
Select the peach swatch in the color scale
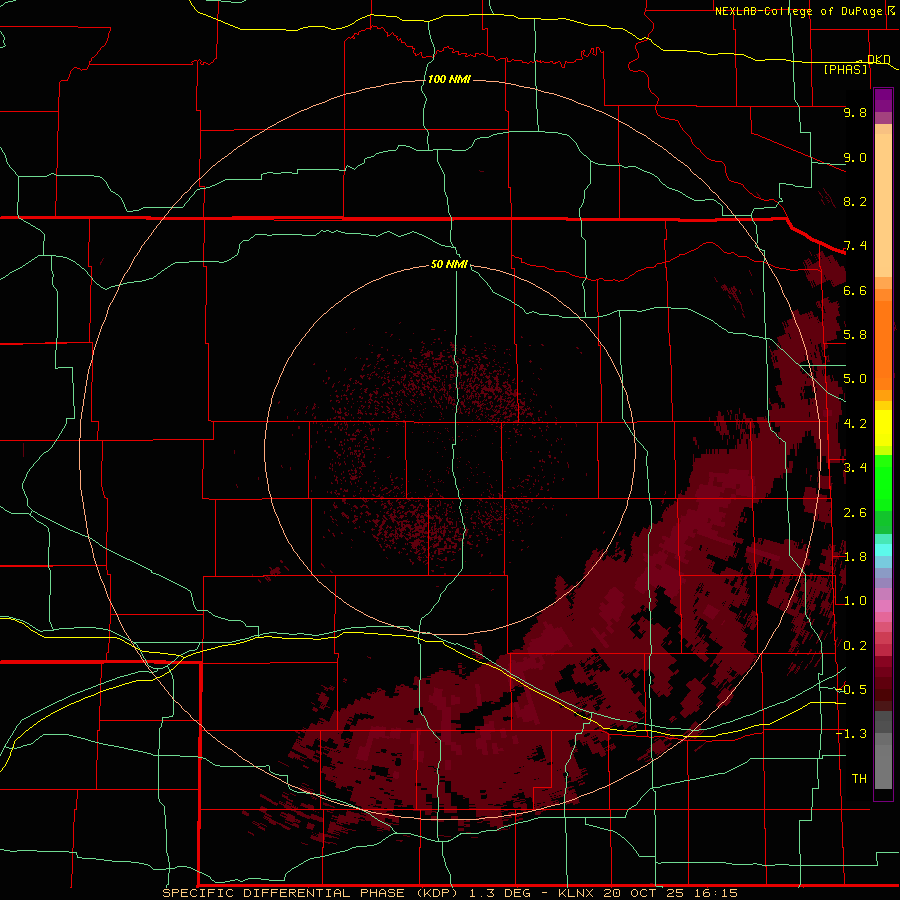tap(883, 204)
